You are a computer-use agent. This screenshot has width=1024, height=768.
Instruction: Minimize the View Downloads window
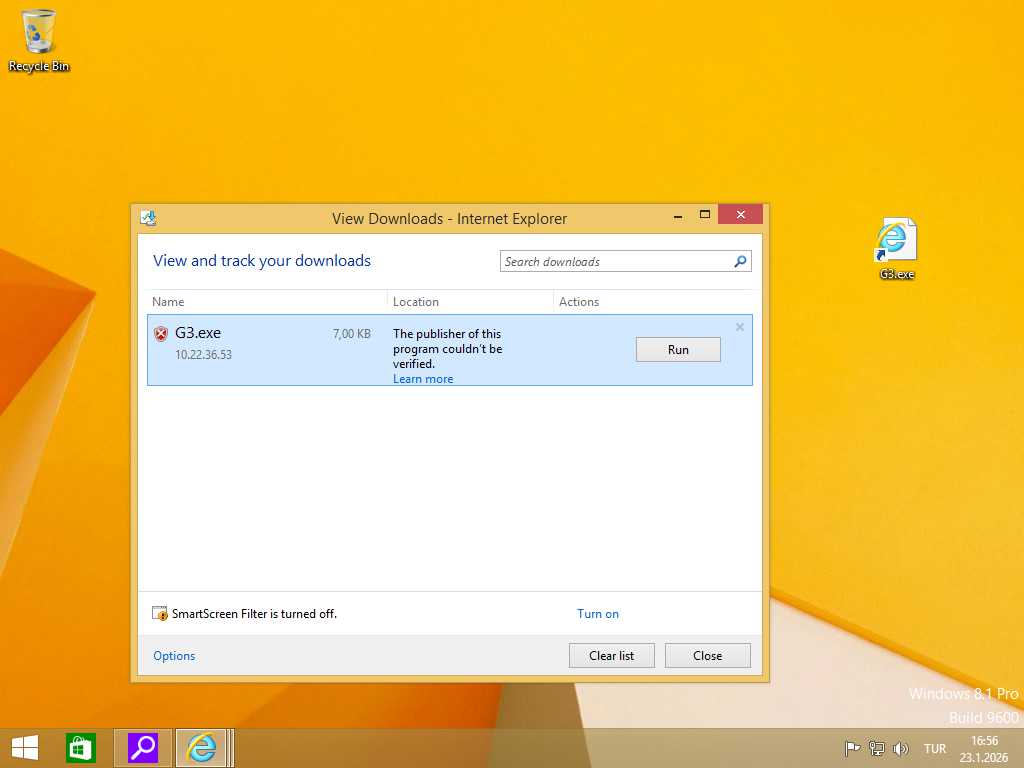(678, 215)
